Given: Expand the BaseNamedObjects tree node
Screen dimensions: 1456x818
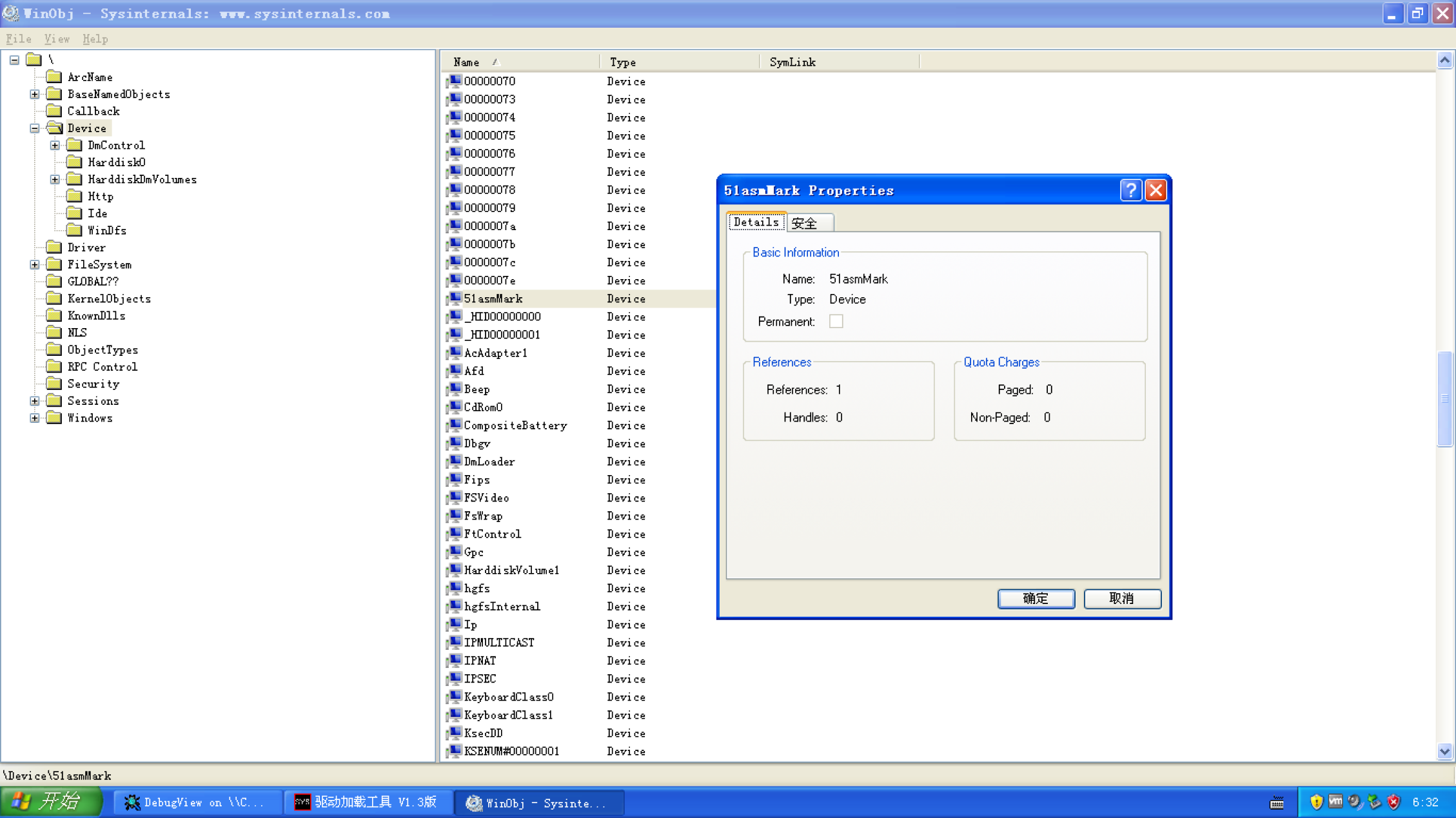Looking at the screenshot, I should 34,93.
